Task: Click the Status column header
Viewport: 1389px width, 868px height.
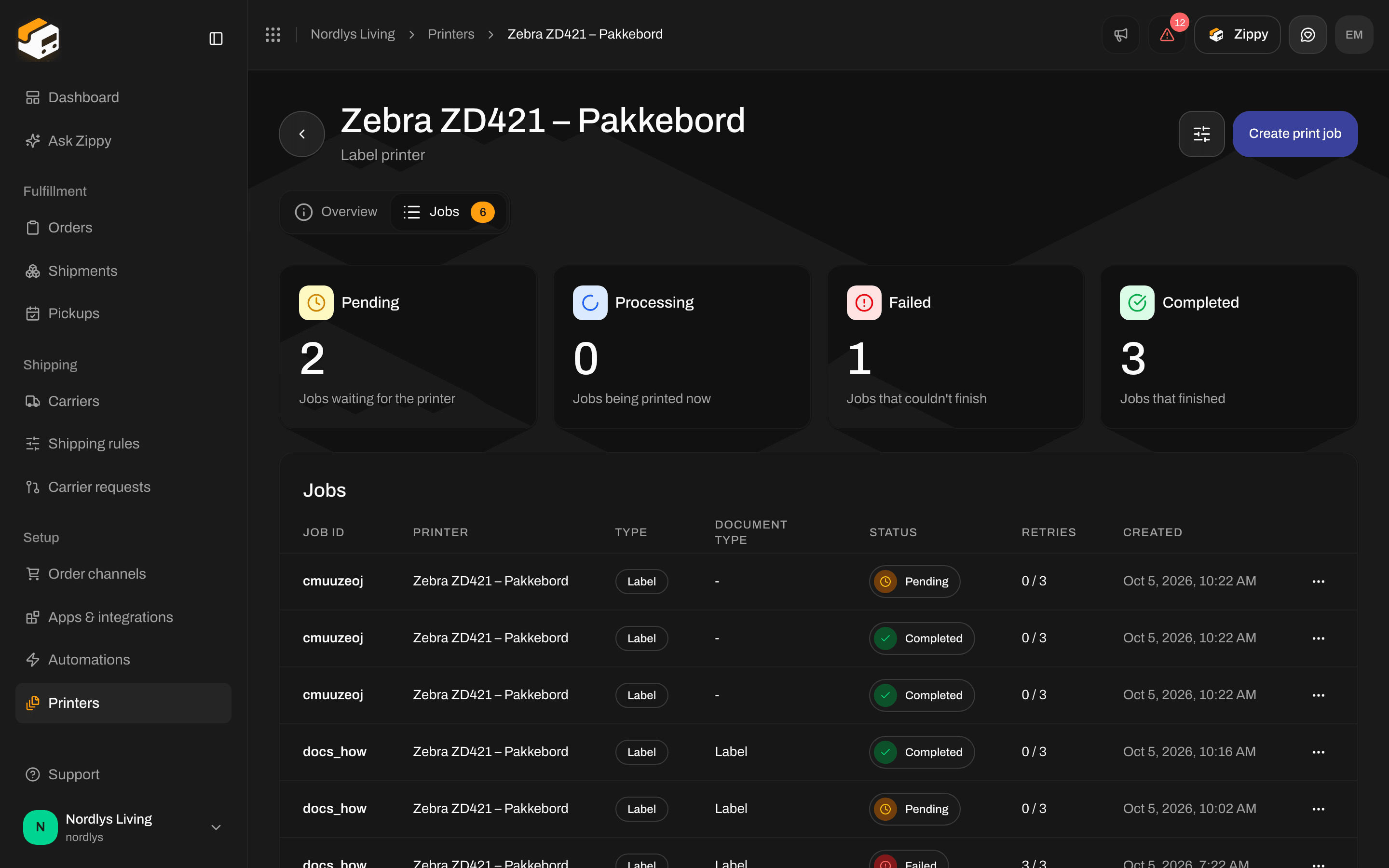Action: click(x=893, y=532)
